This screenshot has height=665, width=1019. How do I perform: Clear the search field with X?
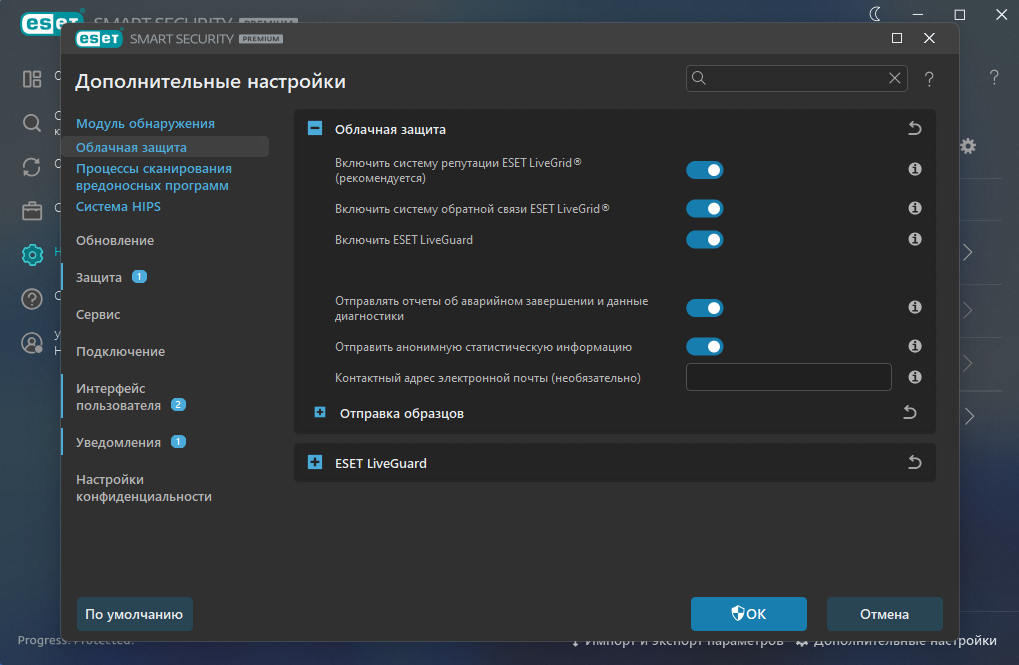click(895, 78)
